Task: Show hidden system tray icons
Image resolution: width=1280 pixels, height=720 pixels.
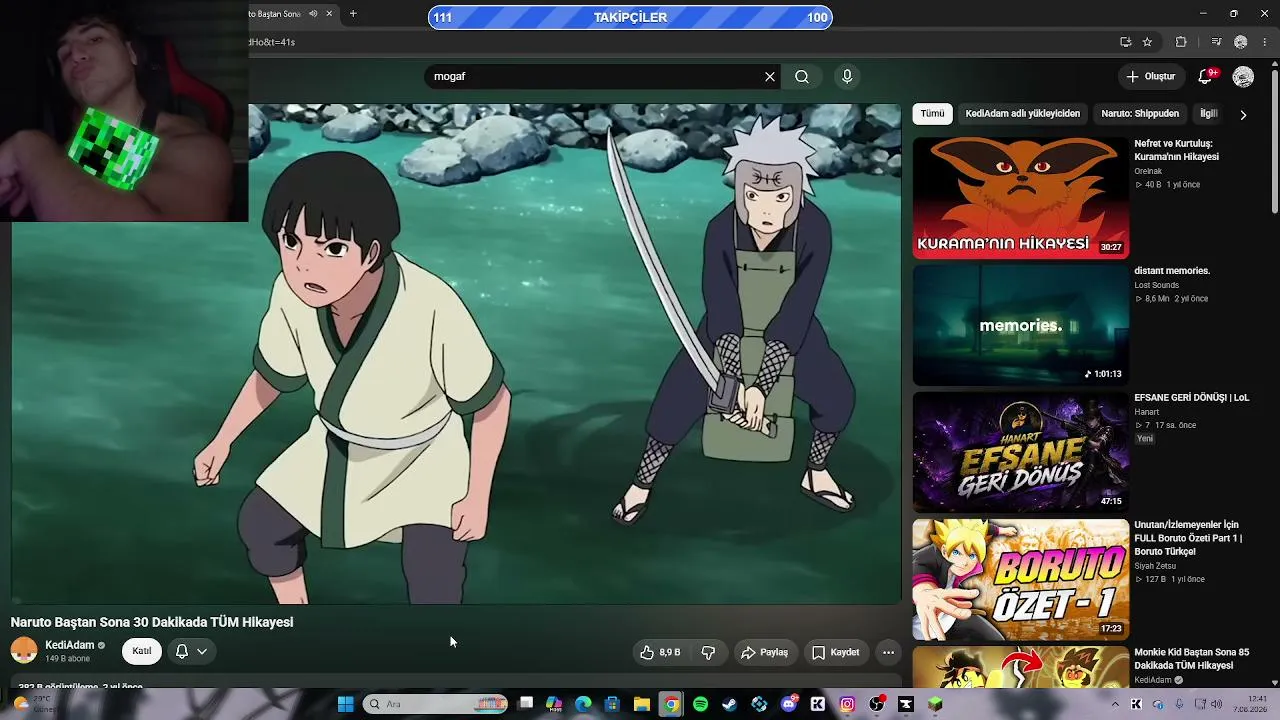Action: (x=1115, y=704)
